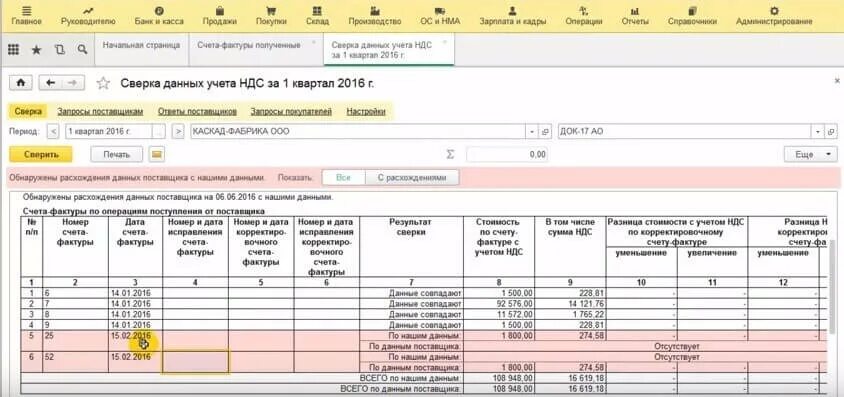Open period selection ellipsis button
Screen dimensions: 844x397
click(x=159, y=131)
